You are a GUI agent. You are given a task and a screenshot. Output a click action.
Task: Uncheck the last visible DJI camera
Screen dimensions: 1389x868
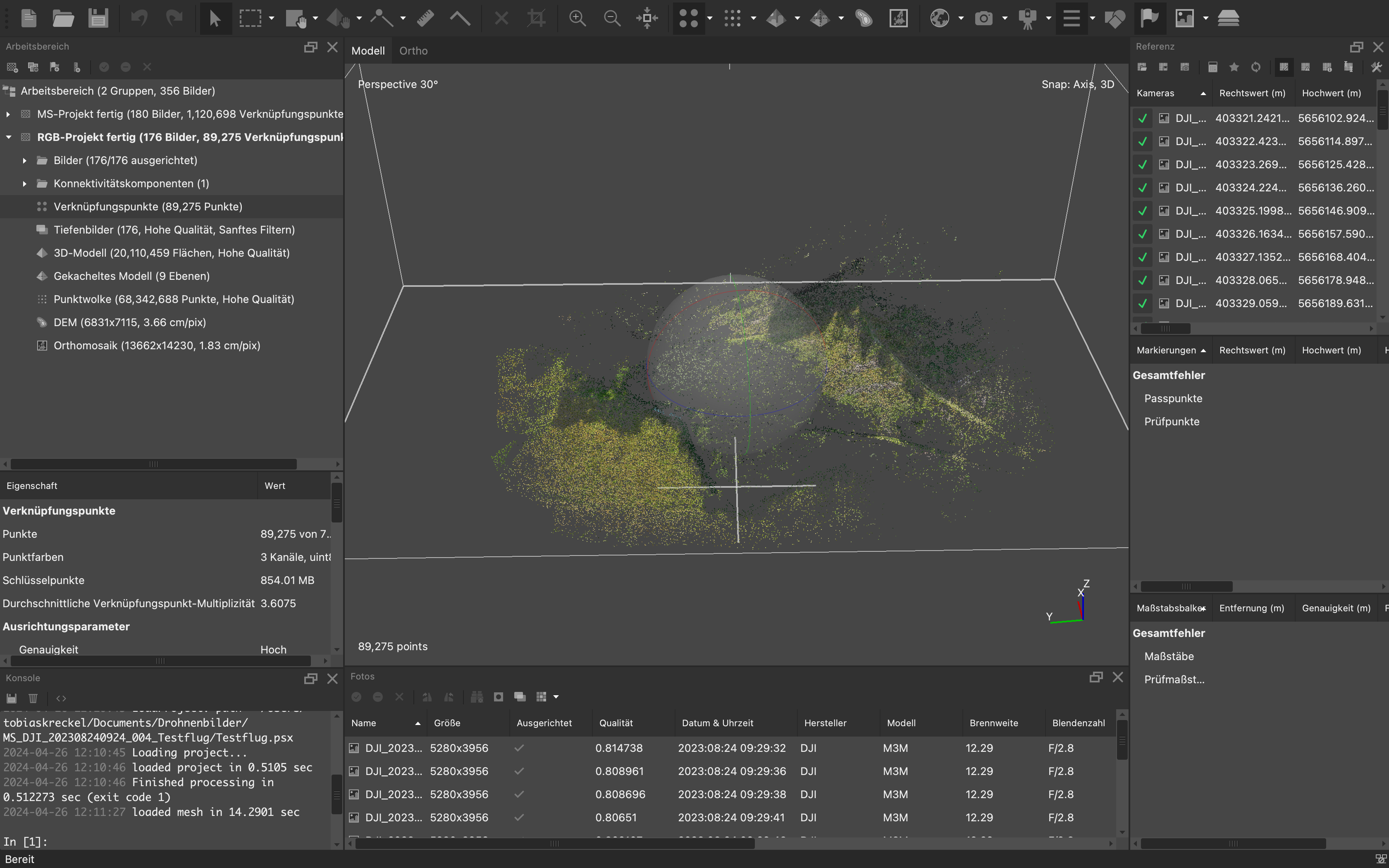click(1142, 303)
